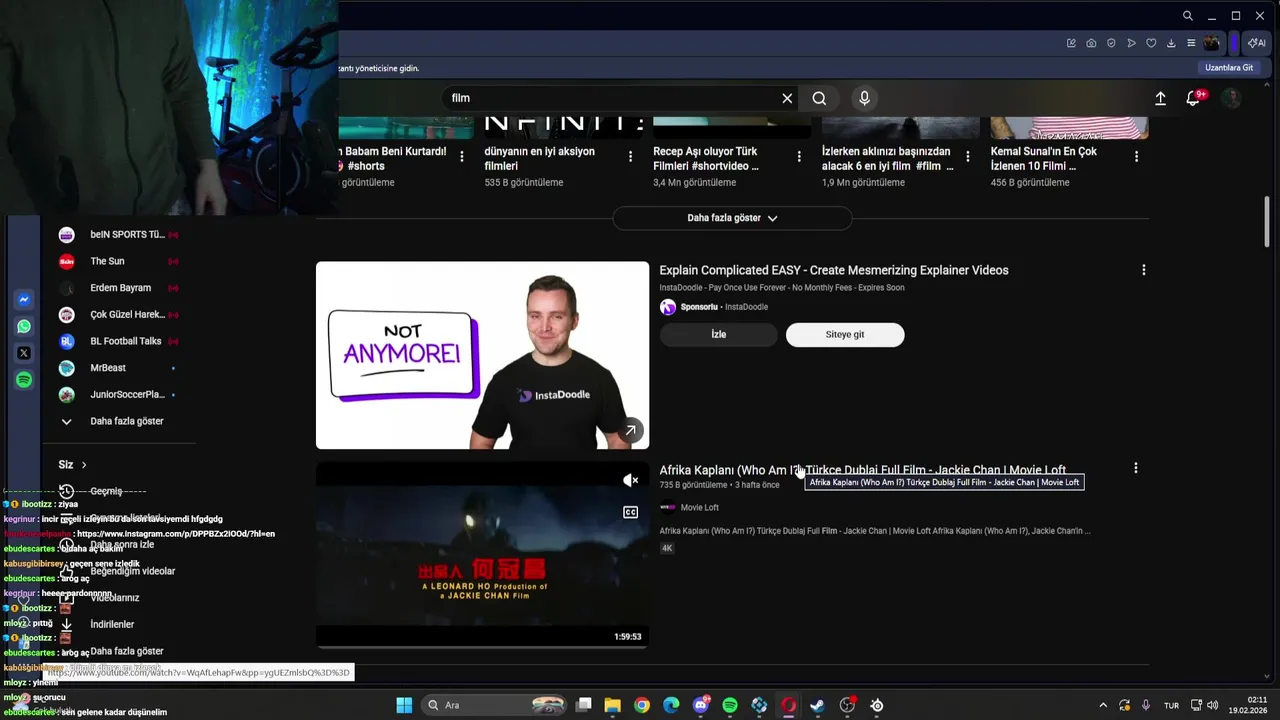Screen dimensions: 1280x720
Task: Open options for 'dünyanın en iyi aksiyon filmleri'
Action: pyautogui.click(x=630, y=156)
